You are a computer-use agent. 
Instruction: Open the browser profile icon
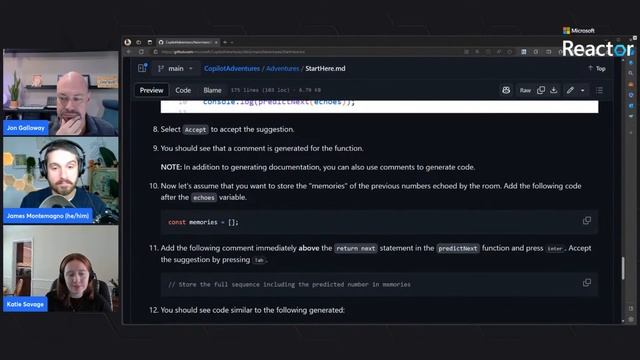(x=128, y=42)
